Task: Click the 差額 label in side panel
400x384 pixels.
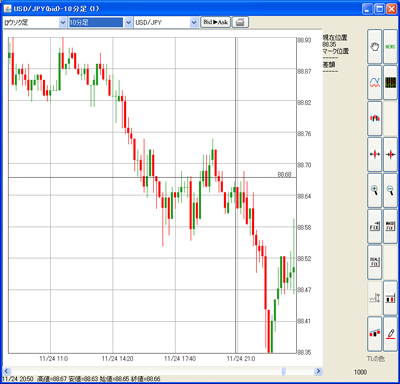Action: 329,65
